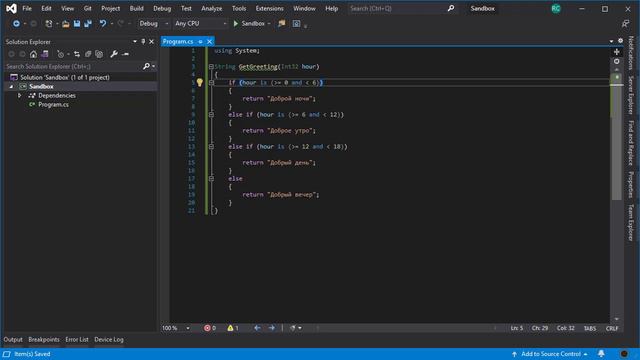Click the Undo arrow icon

click(x=103, y=24)
